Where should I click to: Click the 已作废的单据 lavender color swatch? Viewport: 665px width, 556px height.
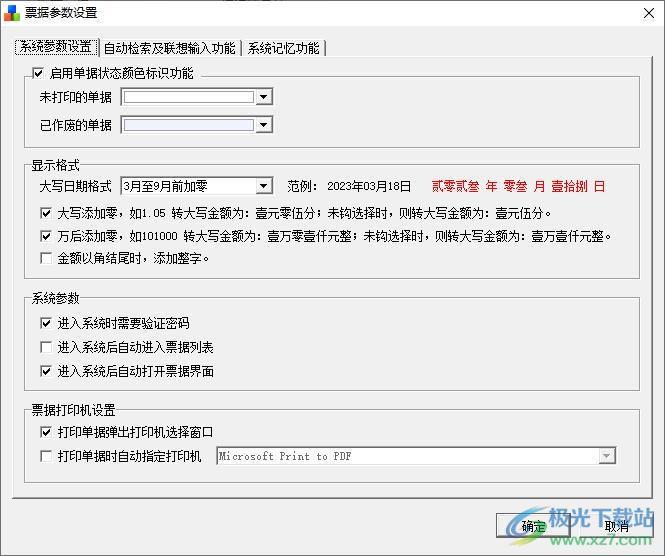[x=188, y=125]
